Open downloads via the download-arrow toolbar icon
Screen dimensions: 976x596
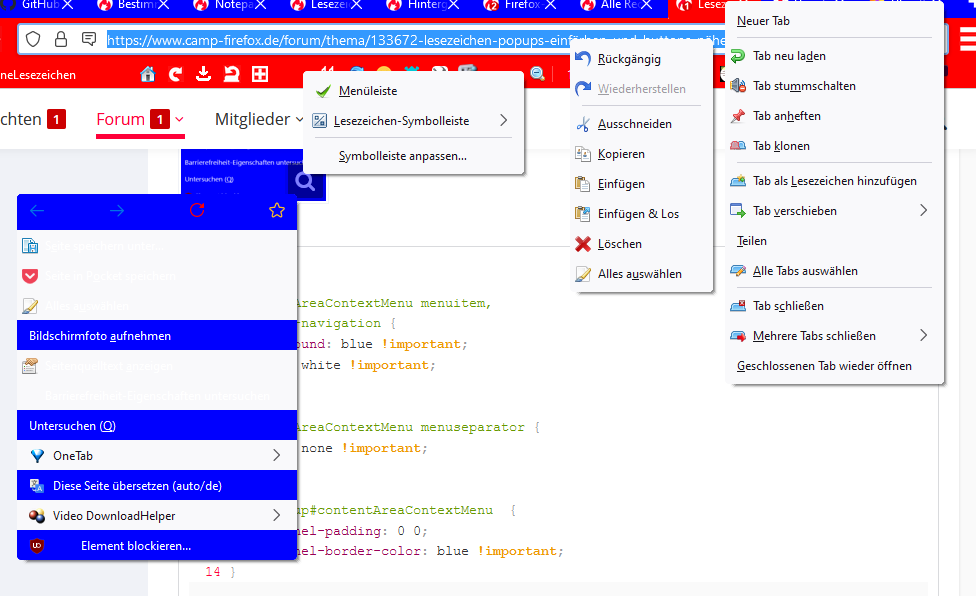(204, 74)
